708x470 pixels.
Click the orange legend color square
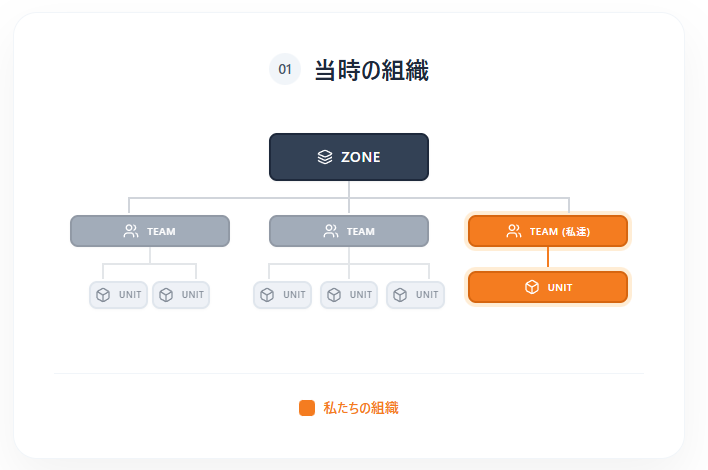307,408
